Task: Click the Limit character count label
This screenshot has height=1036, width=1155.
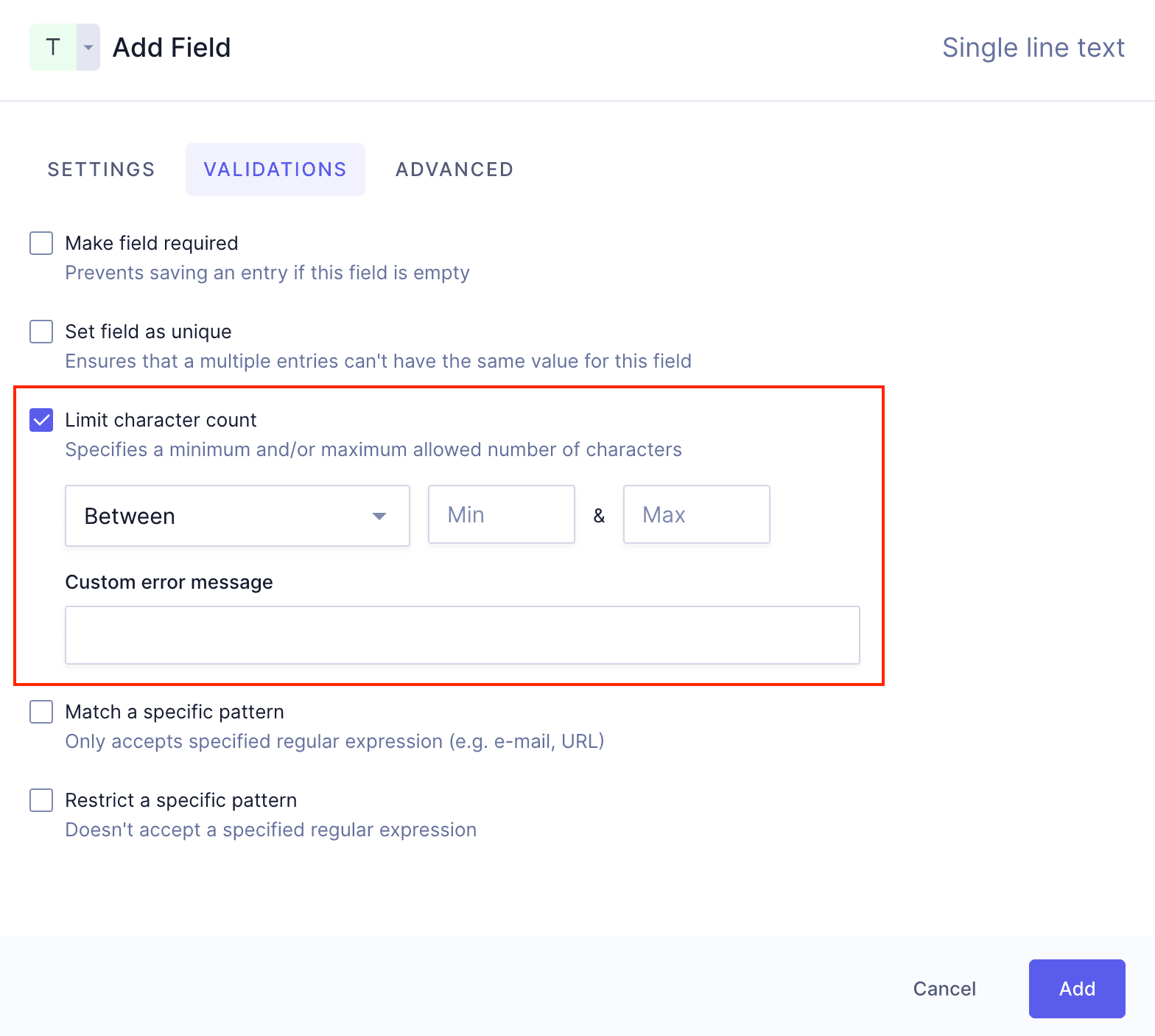Action: click(161, 420)
